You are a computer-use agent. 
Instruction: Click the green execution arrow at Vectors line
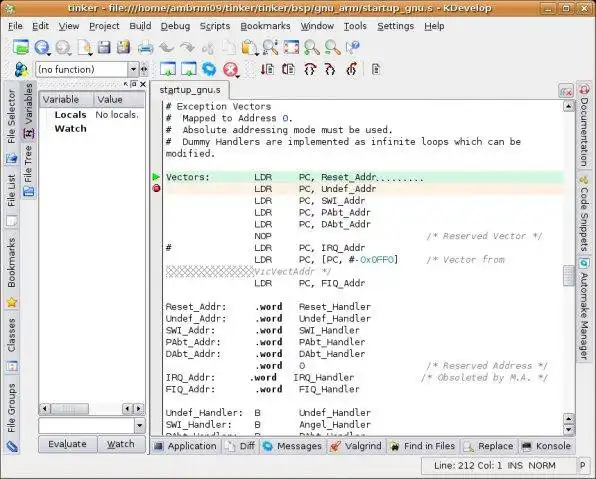click(156, 177)
